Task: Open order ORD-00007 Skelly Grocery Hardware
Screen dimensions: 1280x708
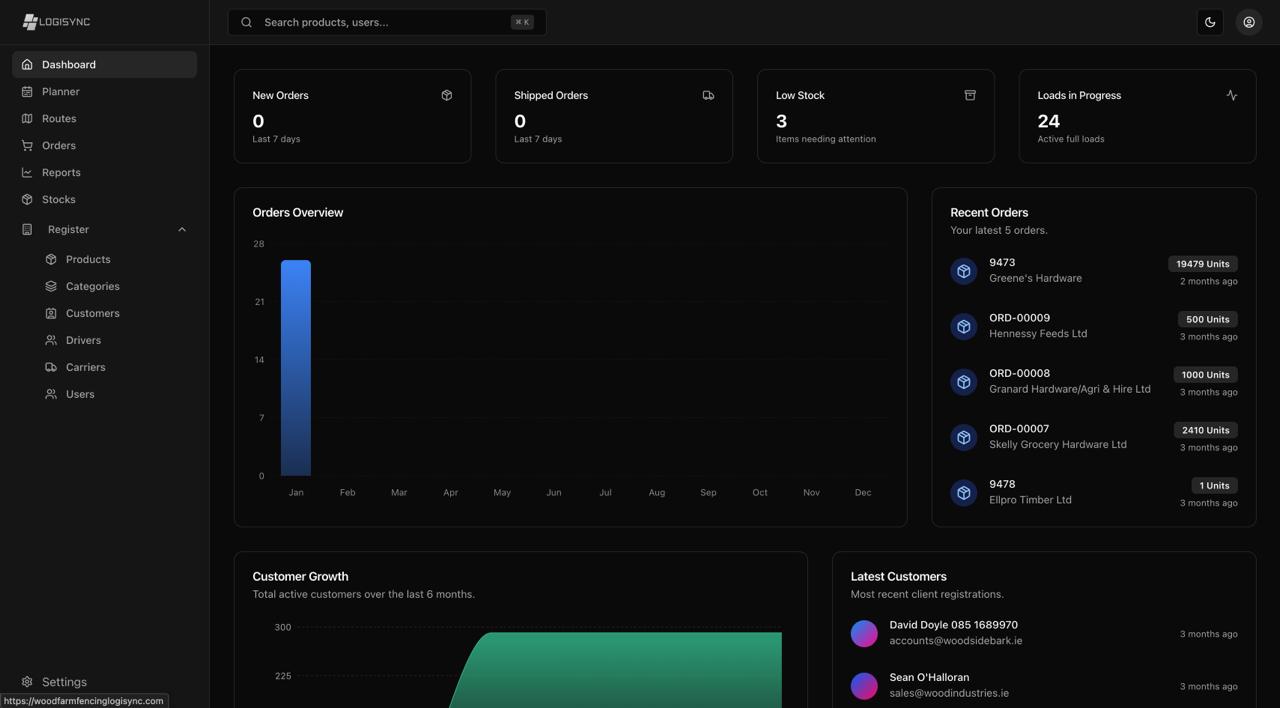Action: point(1094,437)
